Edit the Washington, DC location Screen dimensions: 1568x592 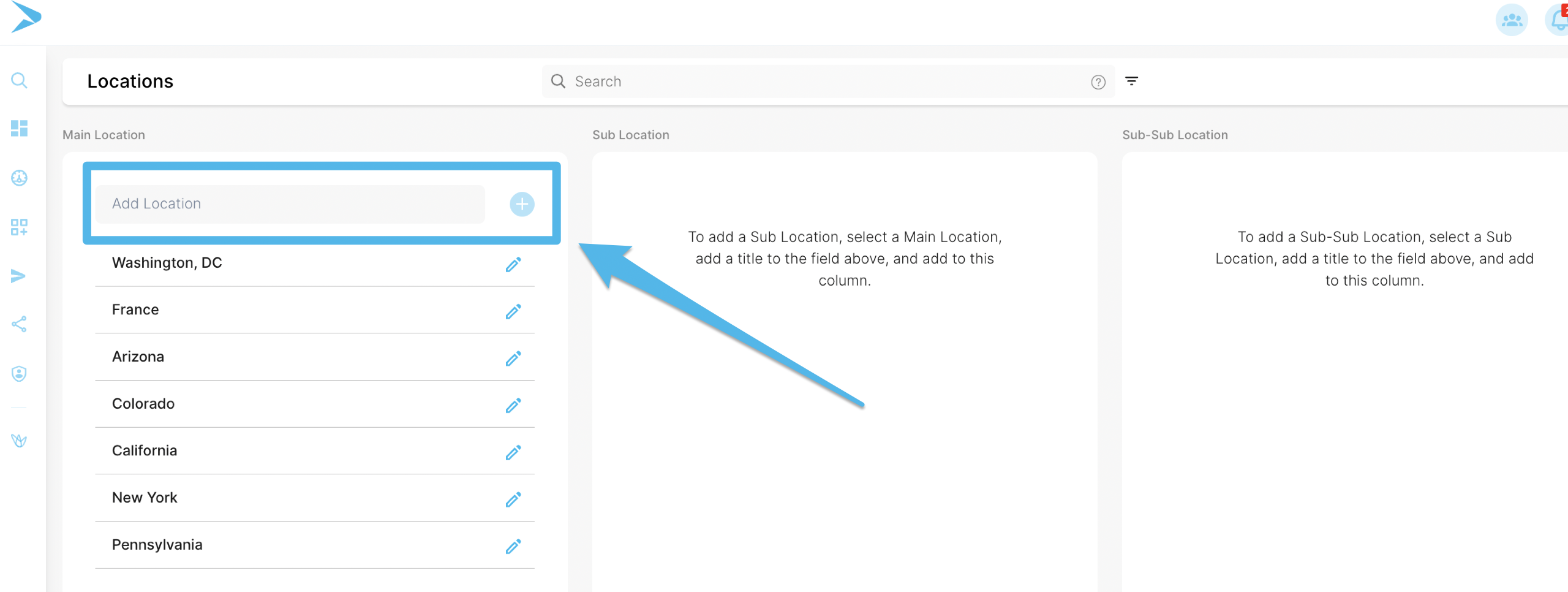pyautogui.click(x=513, y=264)
